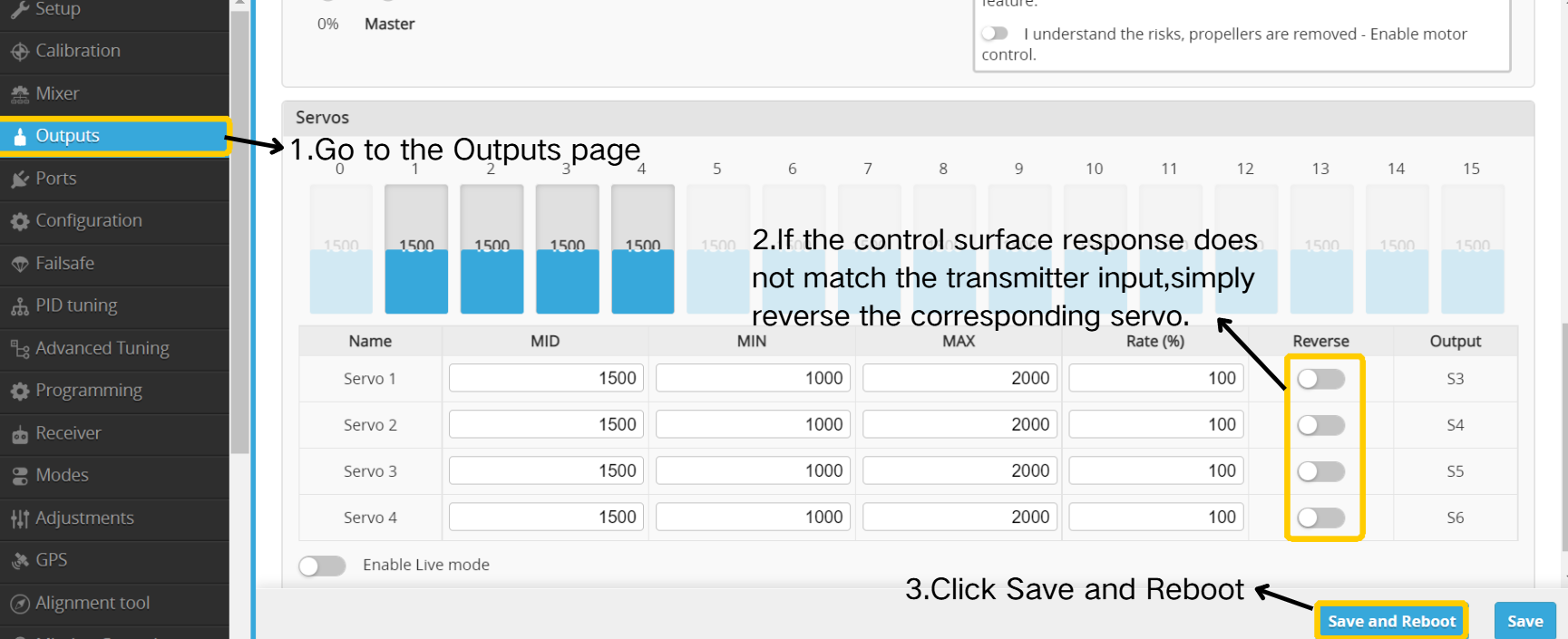The width and height of the screenshot is (1568, 639).
Task: Open the Modes tab
Action: click(62, 475)
